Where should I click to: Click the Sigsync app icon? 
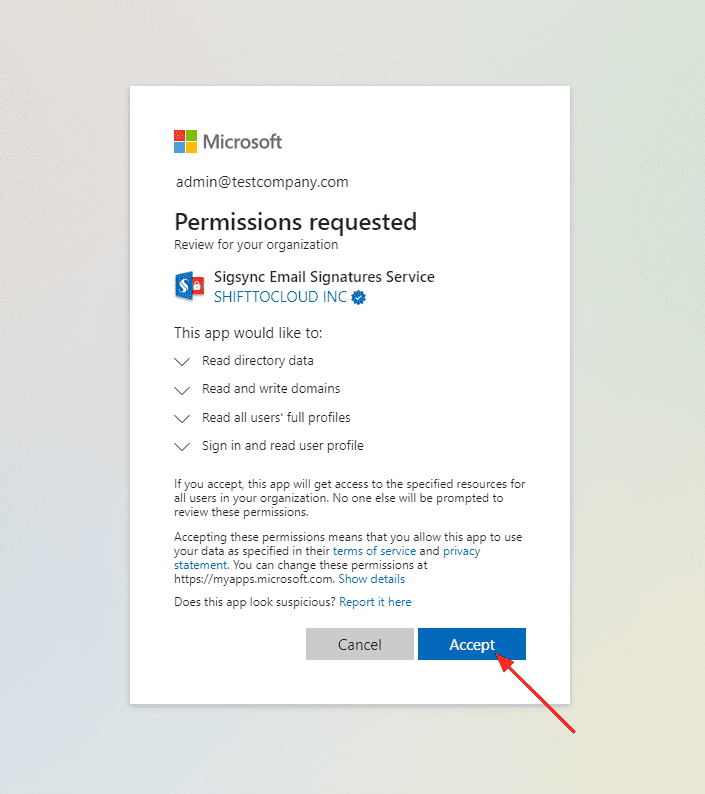click(x=190, y=287)
